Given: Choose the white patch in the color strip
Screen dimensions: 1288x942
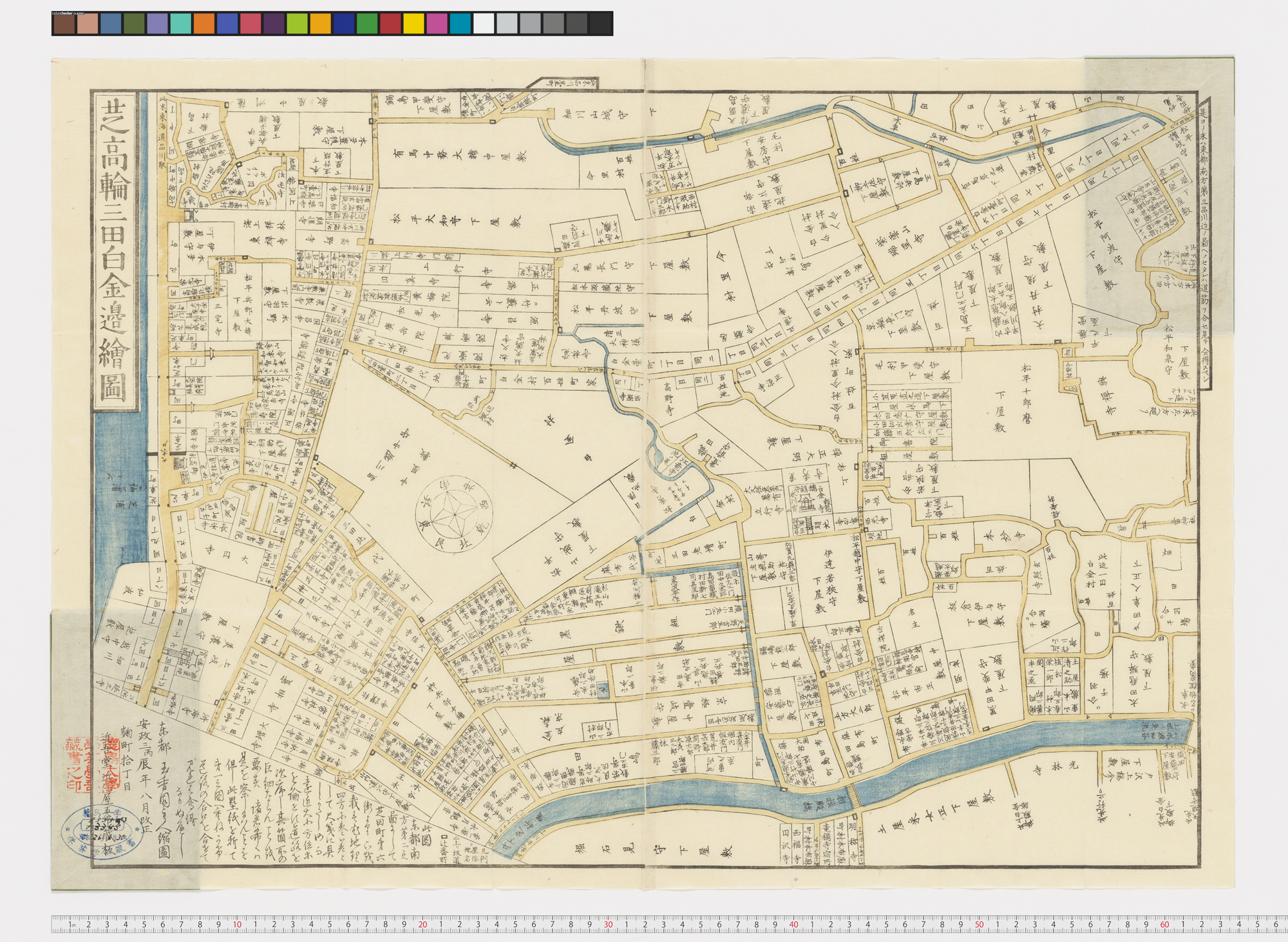Looking at the screenshot, I should tap(484, 24).
